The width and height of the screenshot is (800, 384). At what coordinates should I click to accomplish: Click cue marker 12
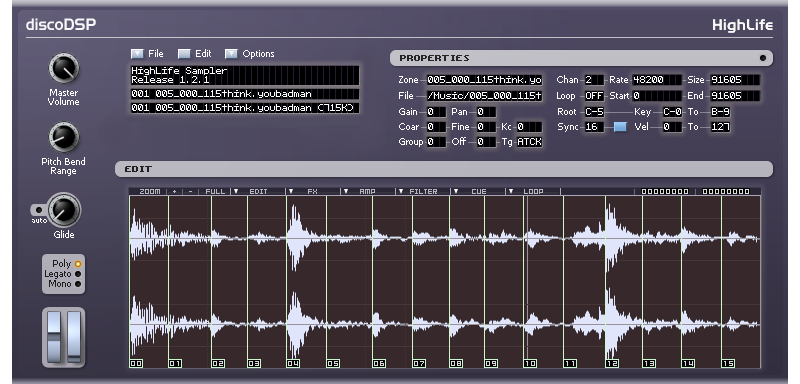coord(612,364)
